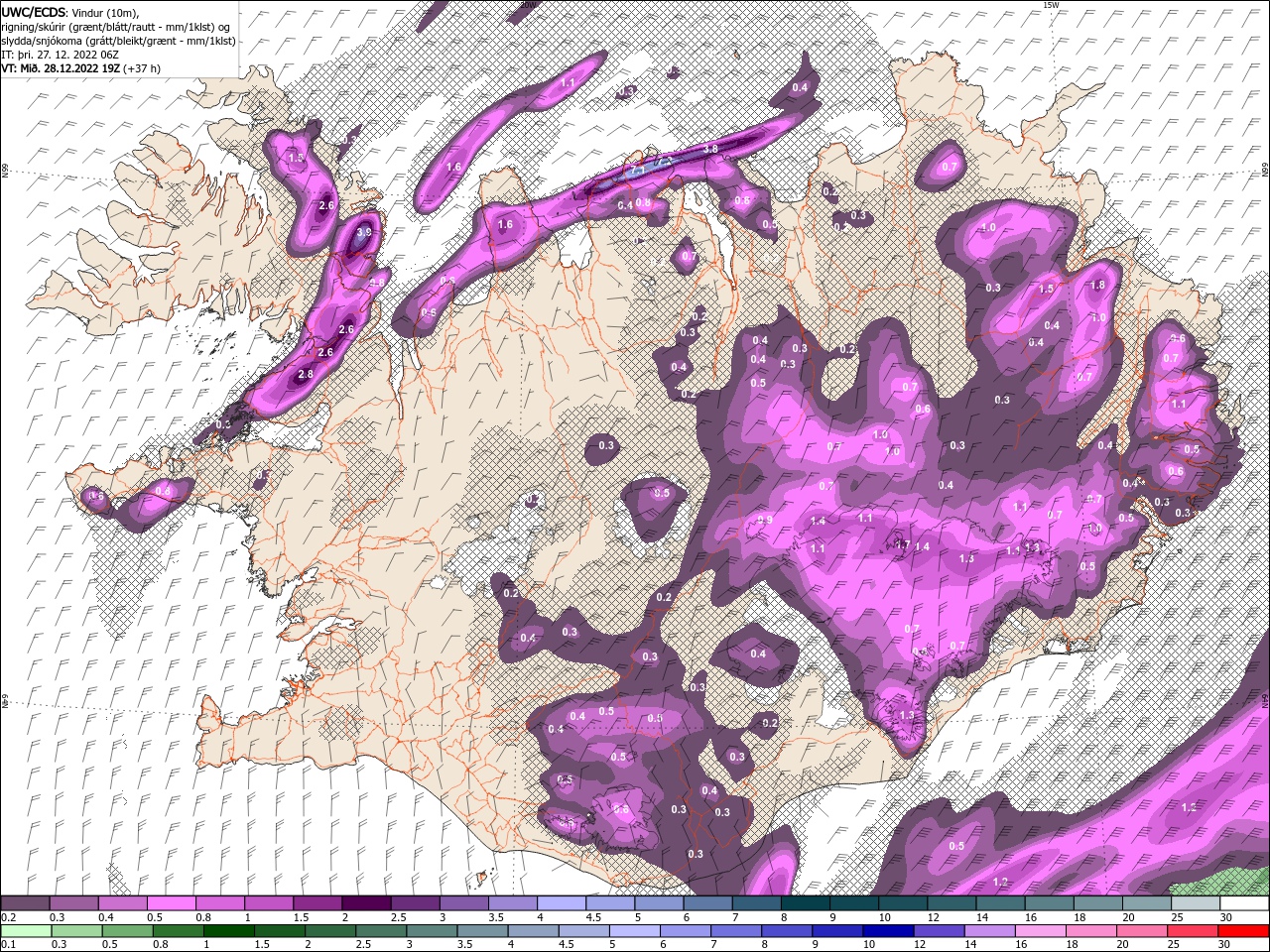Click the '3.9' precipitation value on the map
This screenshot has height=952, width=1270.
coord(364,232)
